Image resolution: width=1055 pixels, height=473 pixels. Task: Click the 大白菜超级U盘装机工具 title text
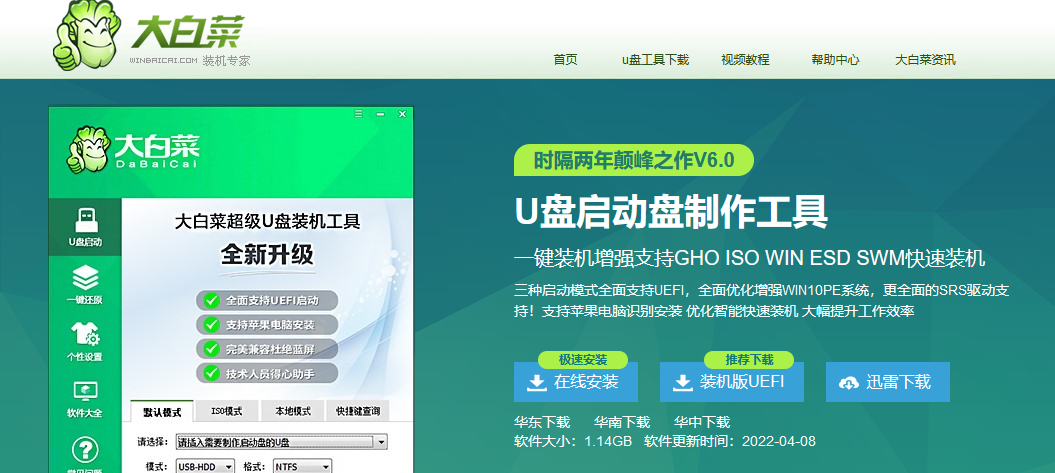tap(267, 221)
